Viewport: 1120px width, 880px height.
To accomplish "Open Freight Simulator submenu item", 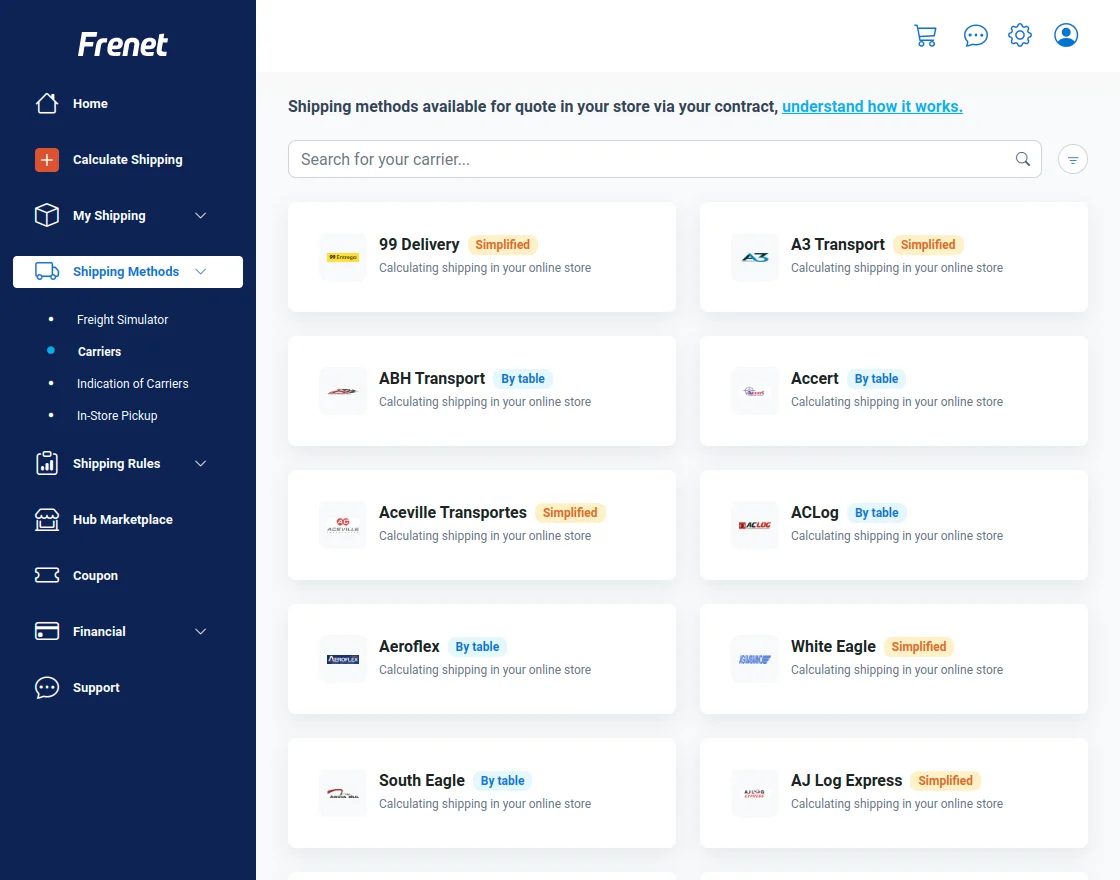I will coord(123,319).
